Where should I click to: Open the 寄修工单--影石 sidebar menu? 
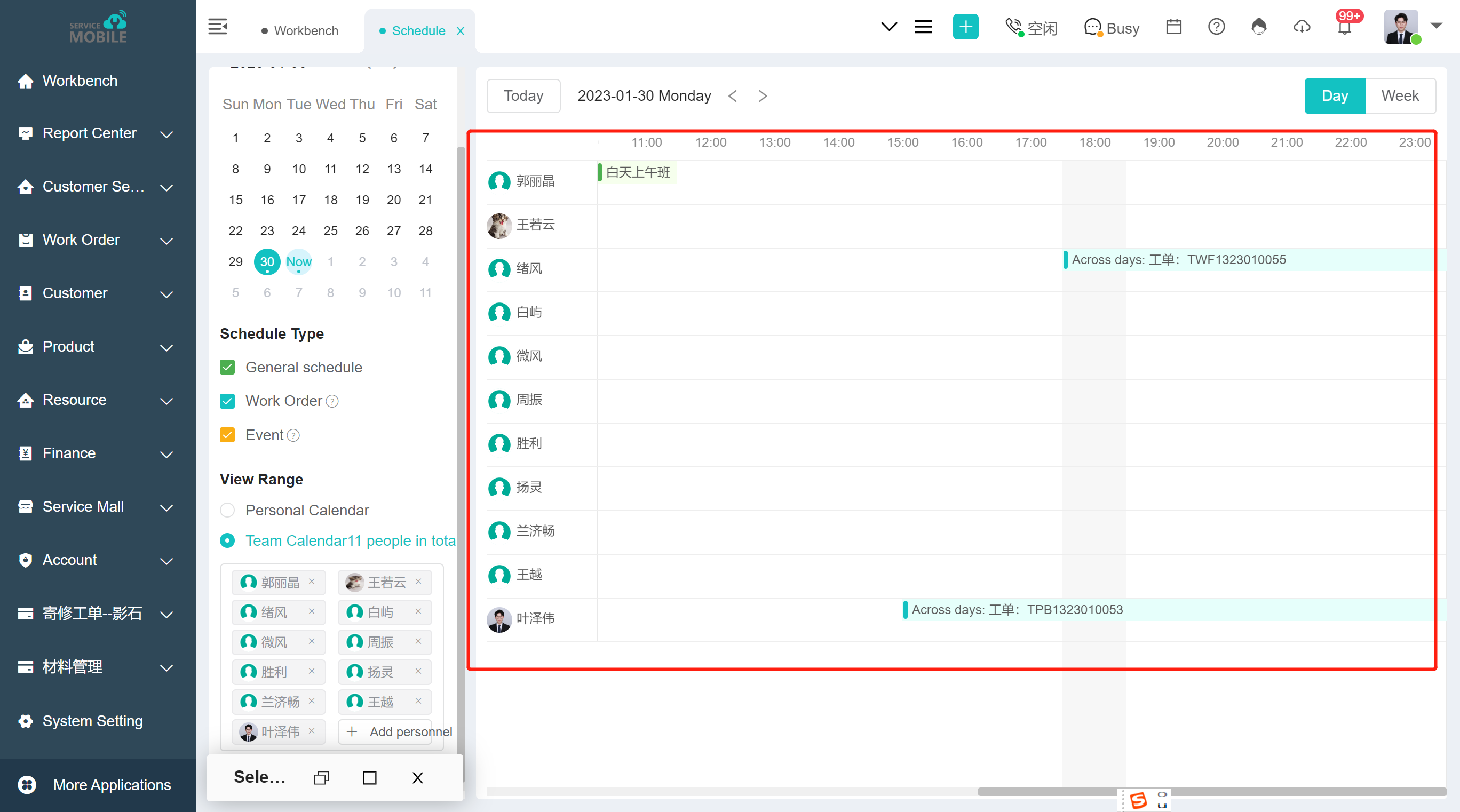click(x=98, y=614)
